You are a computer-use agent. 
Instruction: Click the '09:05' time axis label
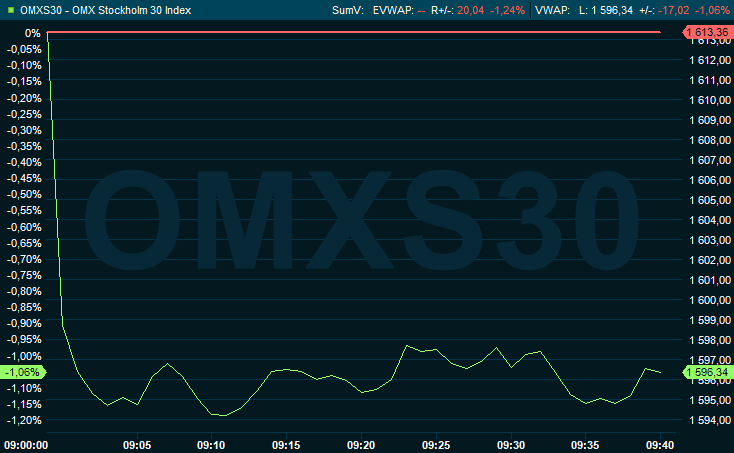click(x=137, y=445)
